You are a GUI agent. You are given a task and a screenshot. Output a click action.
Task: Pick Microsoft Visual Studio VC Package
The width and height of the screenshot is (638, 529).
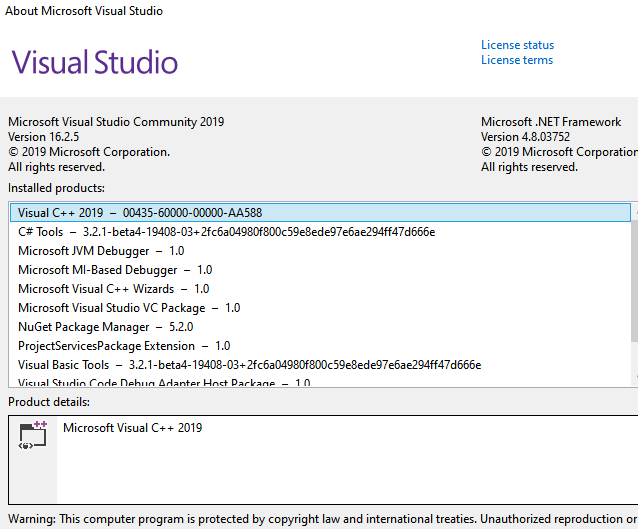click(x=129, y=308)
